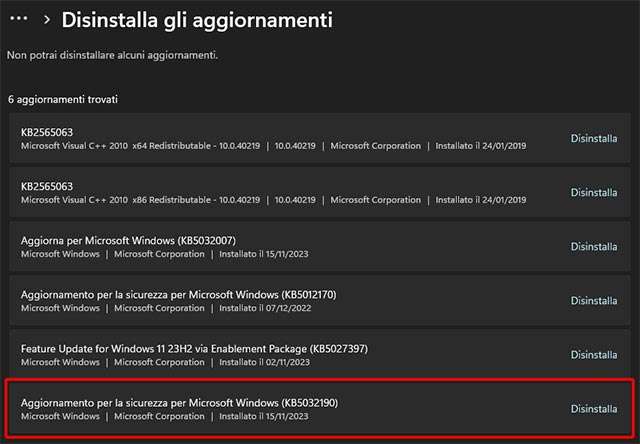
Task: Select the KB5012170 security update title
Action: pyautogui.click(x=179, y=294)
